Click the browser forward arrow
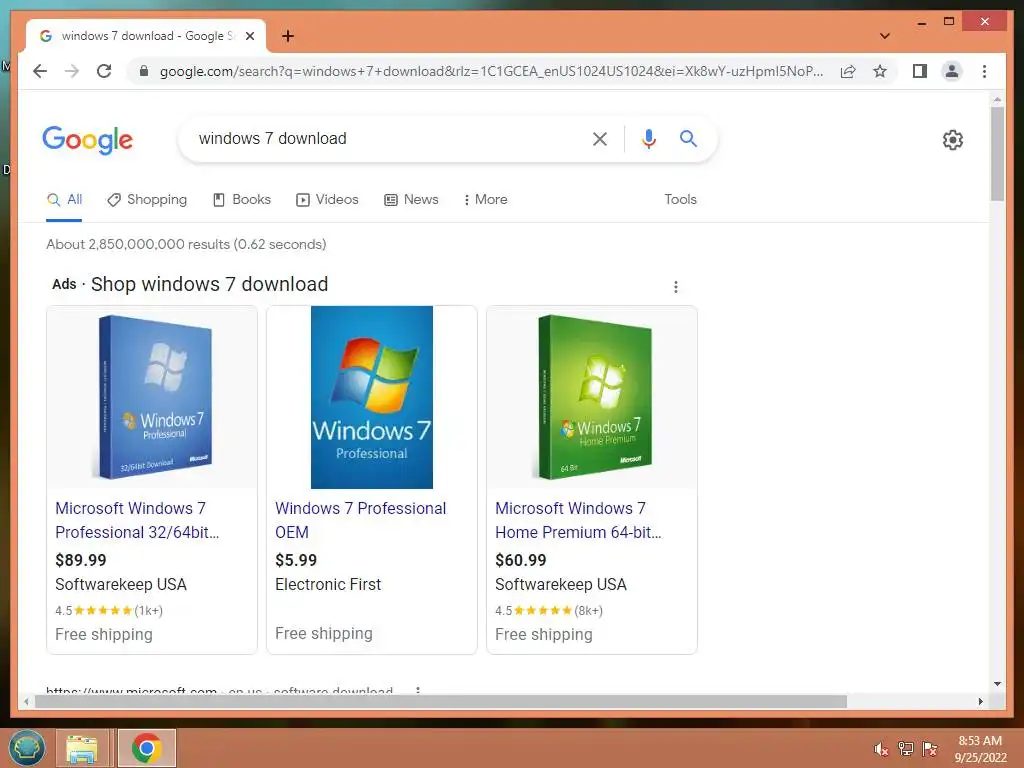Viewport: 1024px width, 768px height. 72,71
